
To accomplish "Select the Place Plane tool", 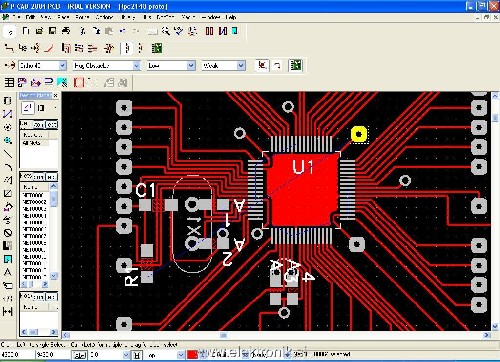I will 7,246.
